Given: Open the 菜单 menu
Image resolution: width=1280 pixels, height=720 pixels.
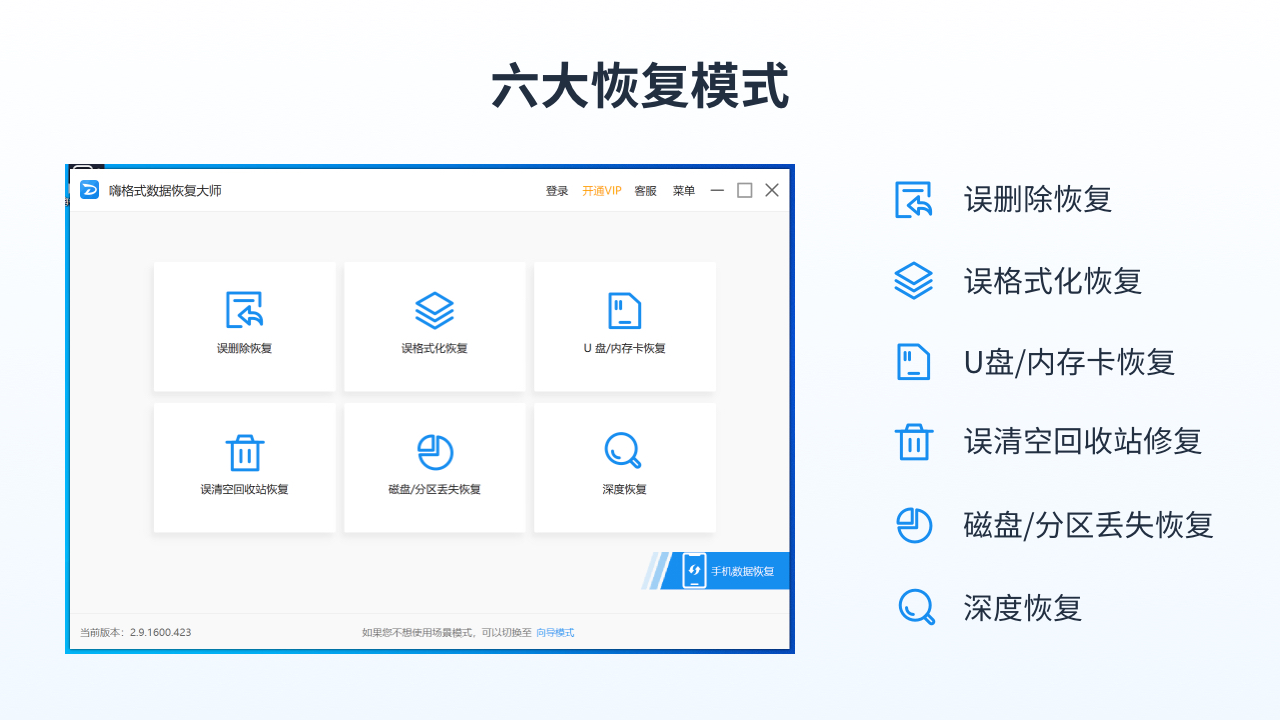Looking at the screenshot, I should click(683, 190).
